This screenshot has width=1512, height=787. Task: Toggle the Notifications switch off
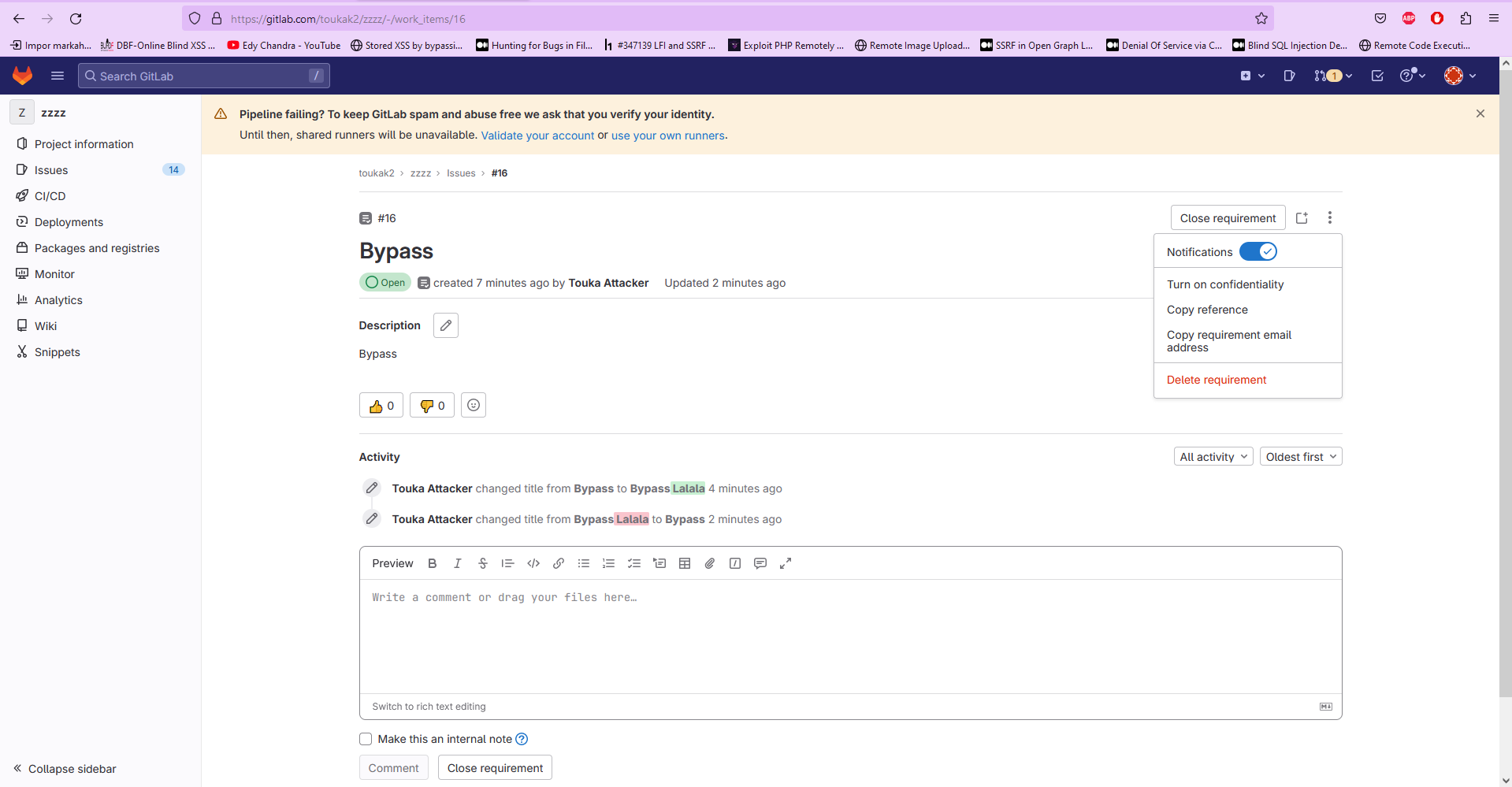point(1258,252)
